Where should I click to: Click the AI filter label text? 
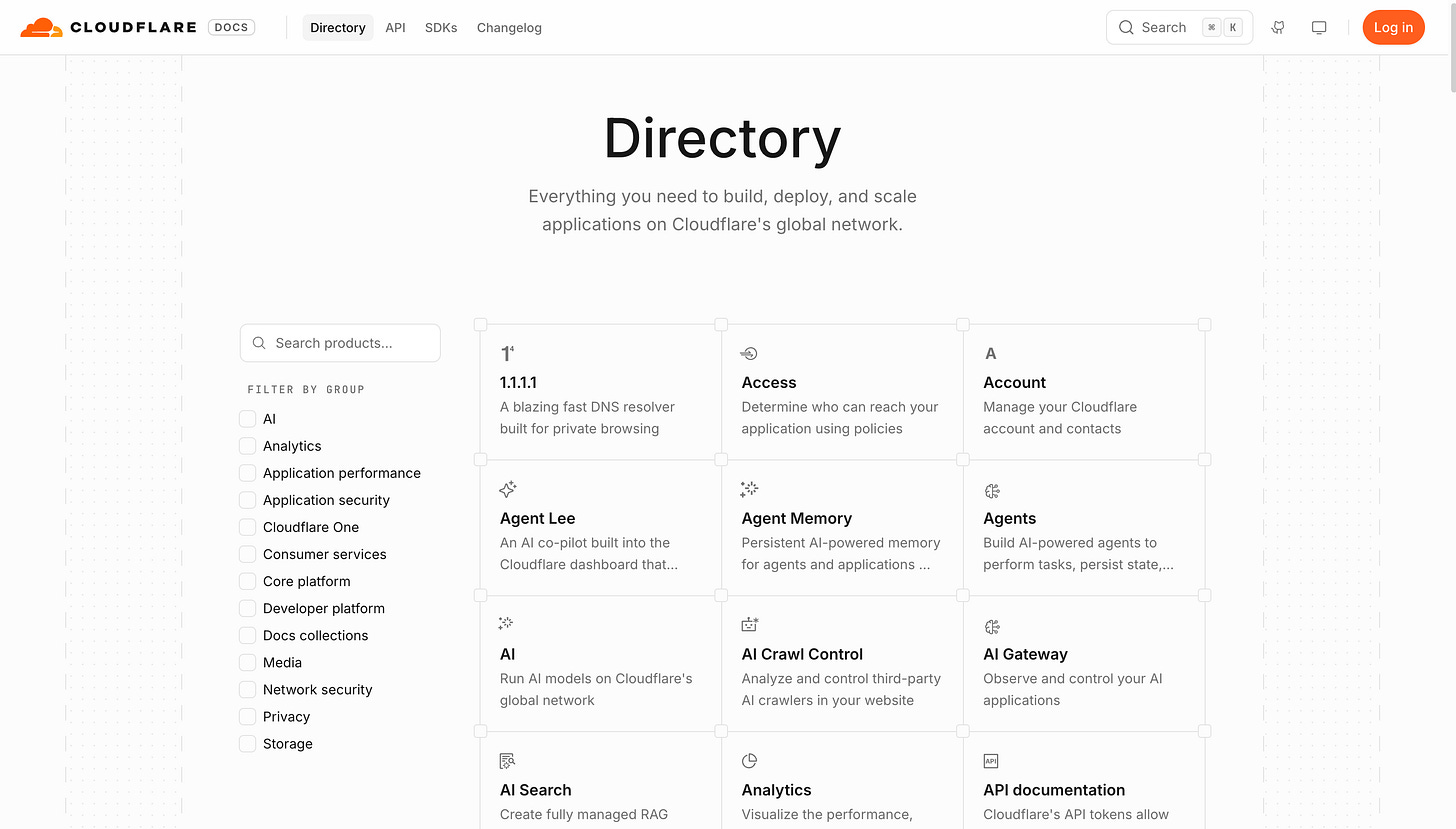[269, 419]
